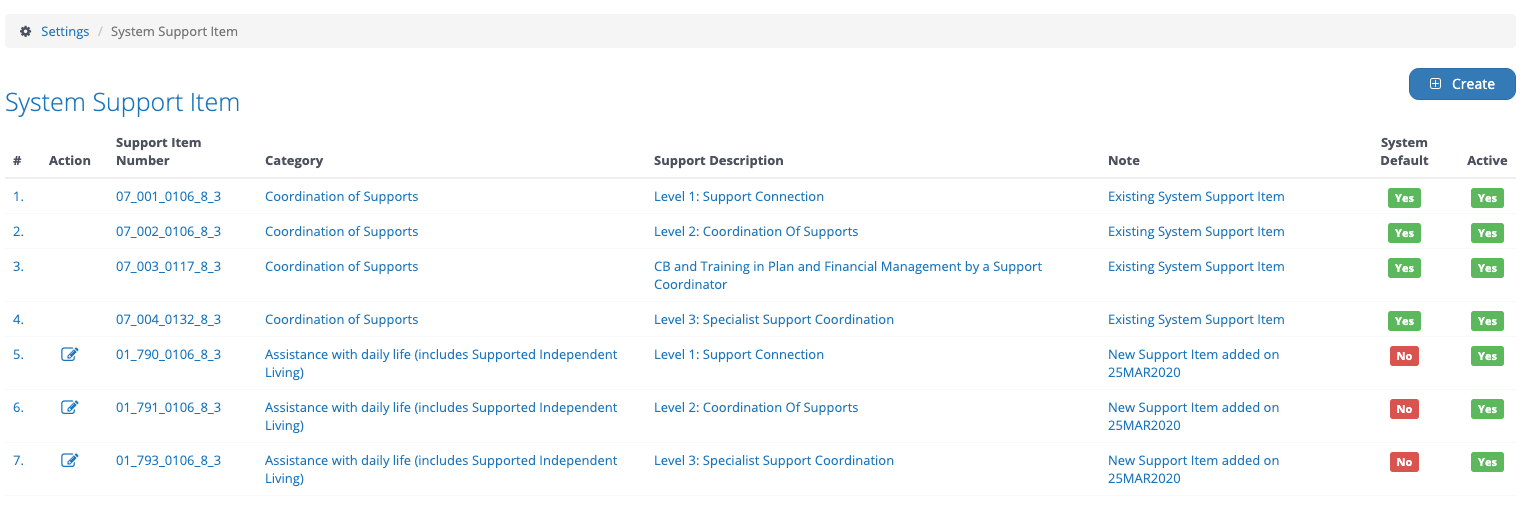
Task: Click the edit icon for item 01_791_0106_8_3
Action: click(x=69, y=407)
